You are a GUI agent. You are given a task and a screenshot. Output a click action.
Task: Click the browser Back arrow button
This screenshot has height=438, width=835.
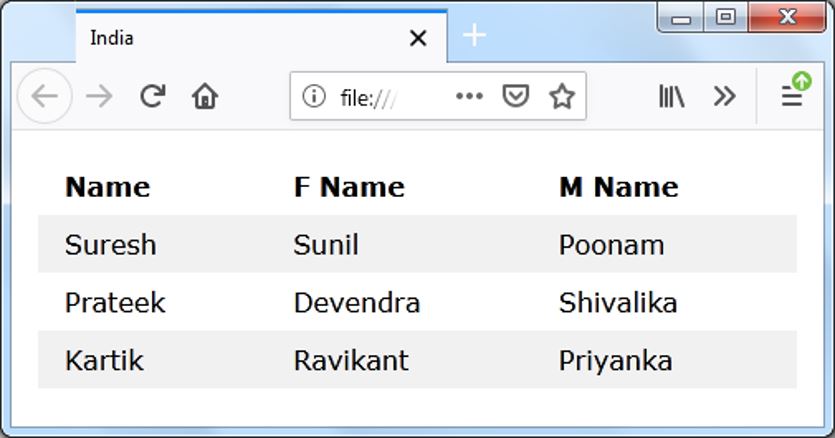43,96
